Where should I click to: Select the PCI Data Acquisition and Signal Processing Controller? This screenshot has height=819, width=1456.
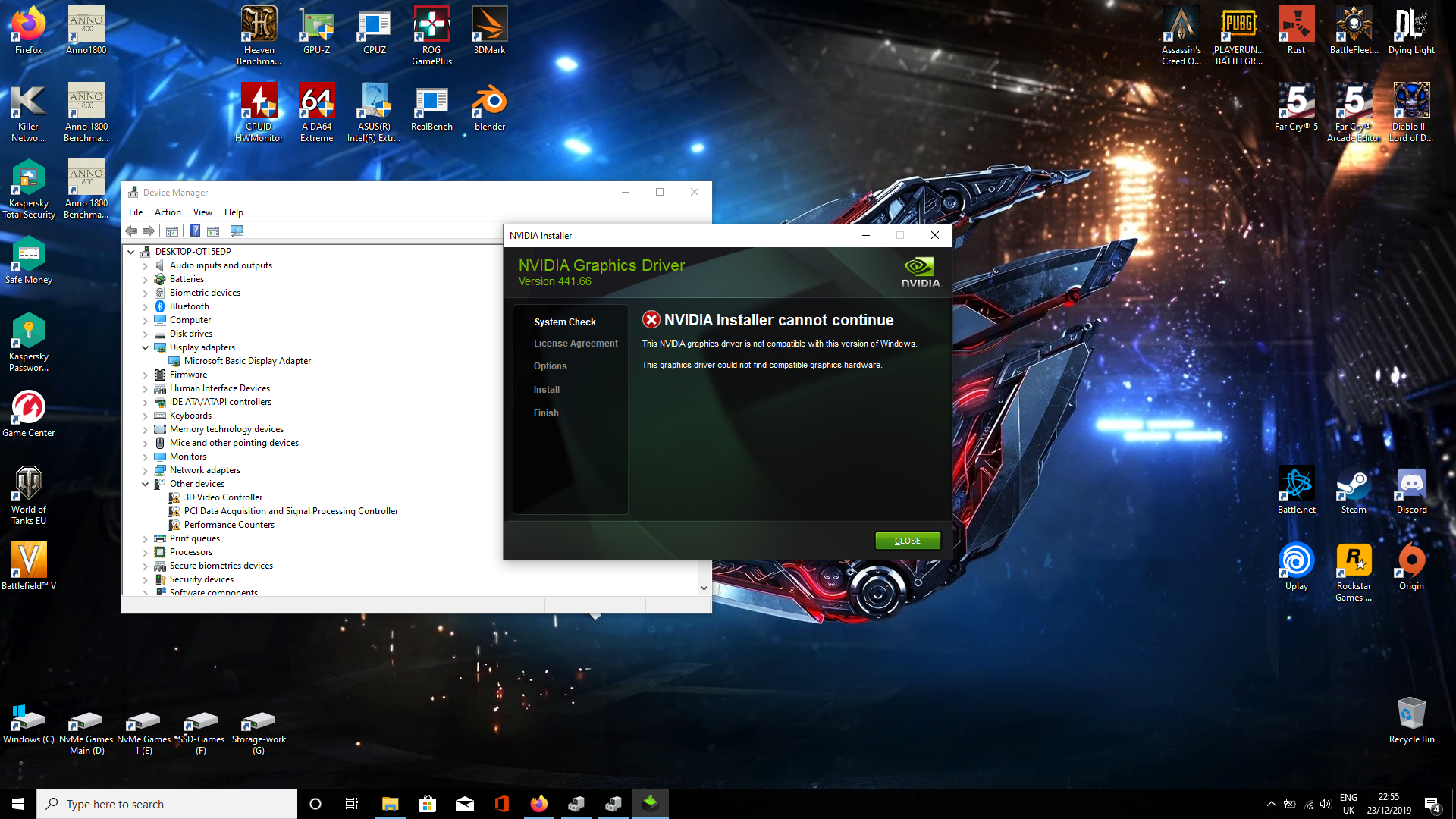point(290,511)
